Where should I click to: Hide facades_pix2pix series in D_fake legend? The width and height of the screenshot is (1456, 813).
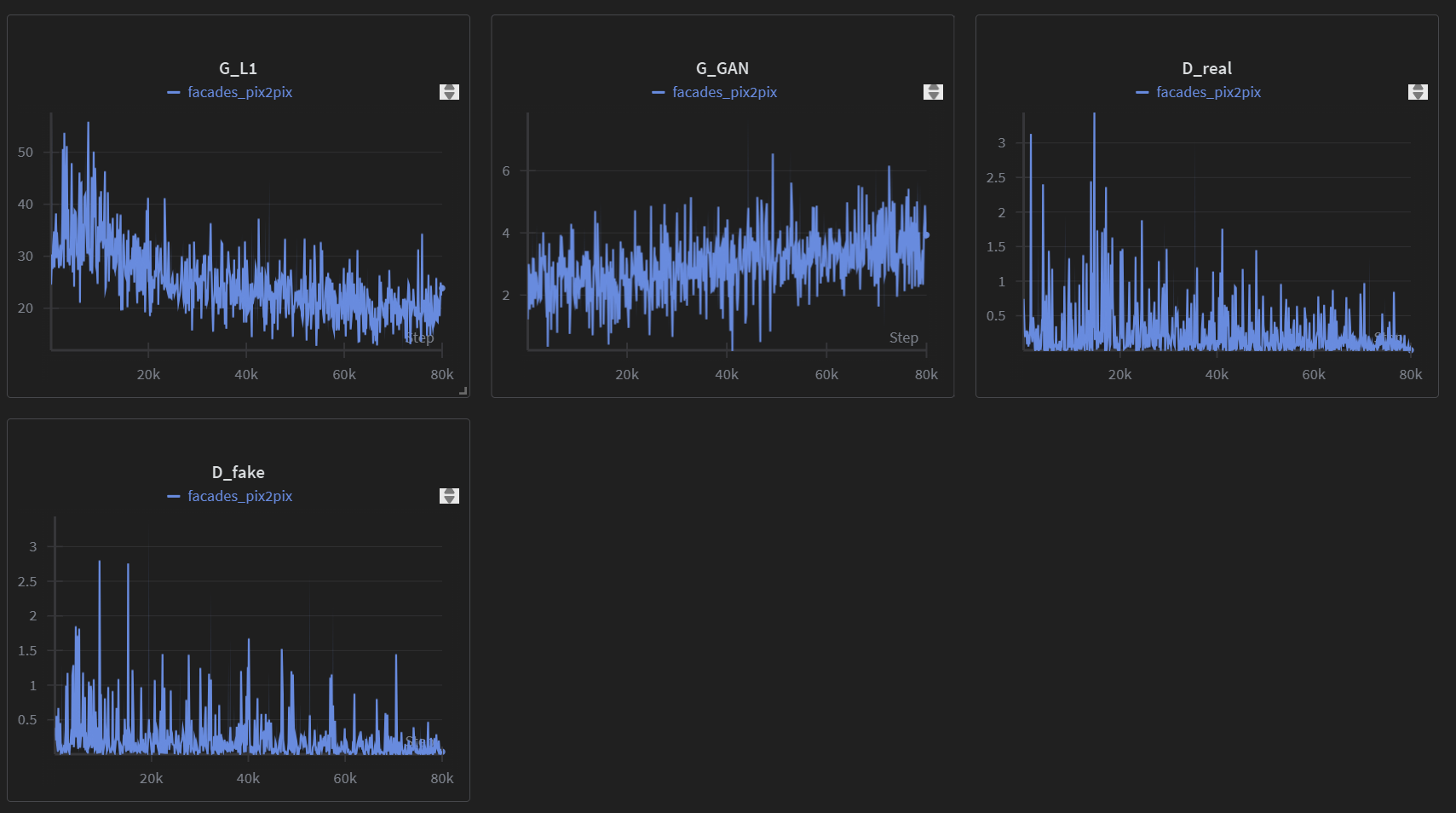pos(239,496)
